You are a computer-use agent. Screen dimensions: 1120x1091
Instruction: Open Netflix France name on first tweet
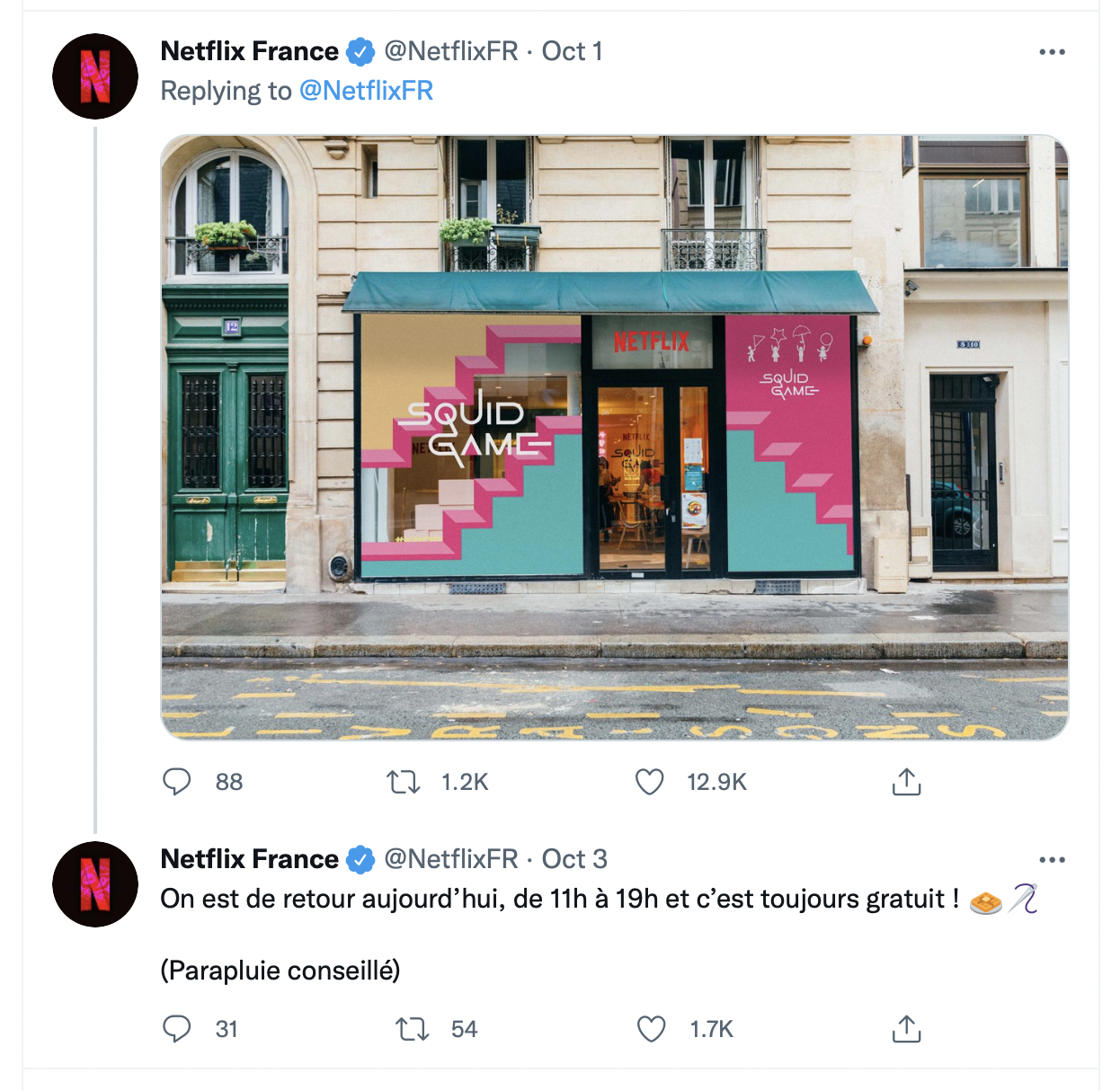tap(249, 51)
